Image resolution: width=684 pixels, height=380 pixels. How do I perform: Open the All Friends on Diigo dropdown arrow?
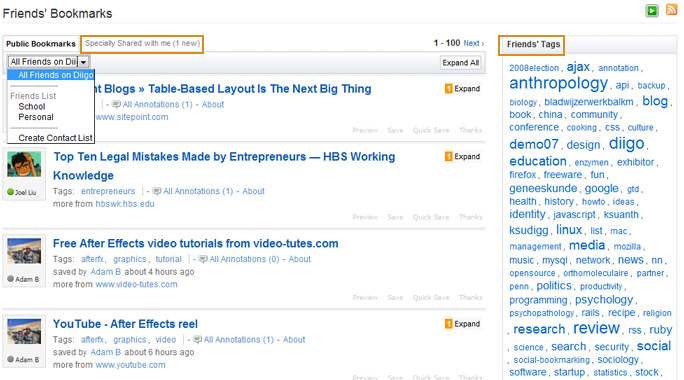[x=83, y=62]
